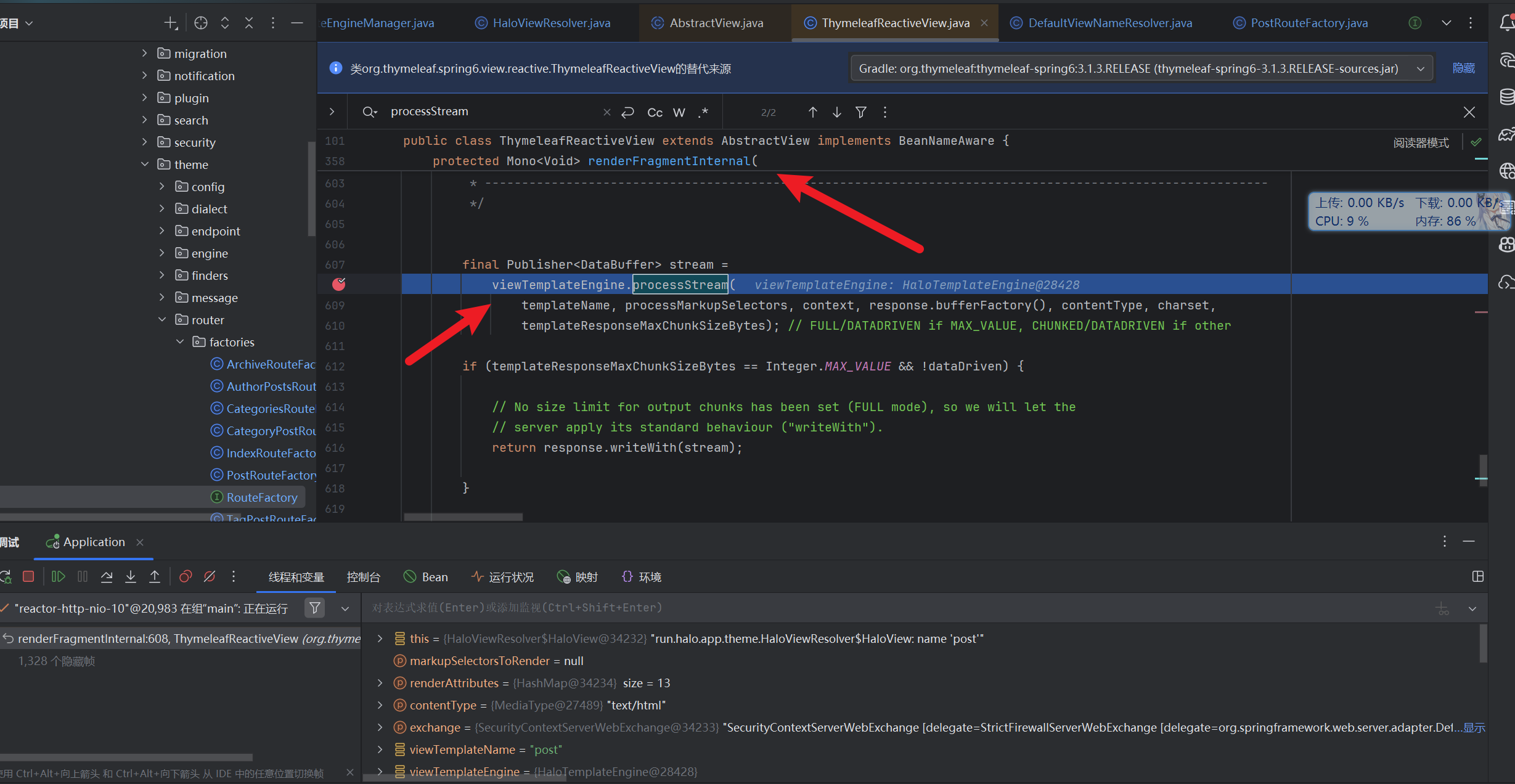Viewport: 1515px width, 784px height.
Task: Collapse the factories folder
Action: click(180, 341)
